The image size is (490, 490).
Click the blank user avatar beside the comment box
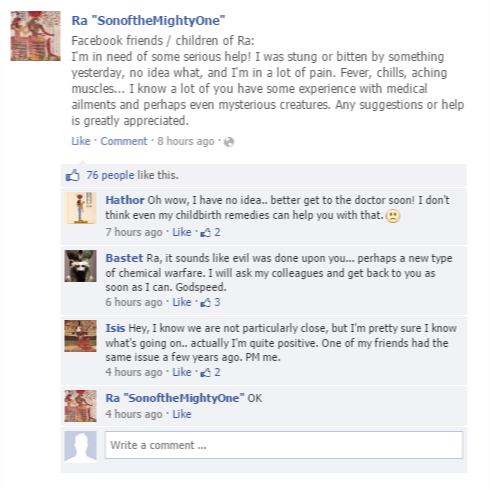click(x=80, y=447)
